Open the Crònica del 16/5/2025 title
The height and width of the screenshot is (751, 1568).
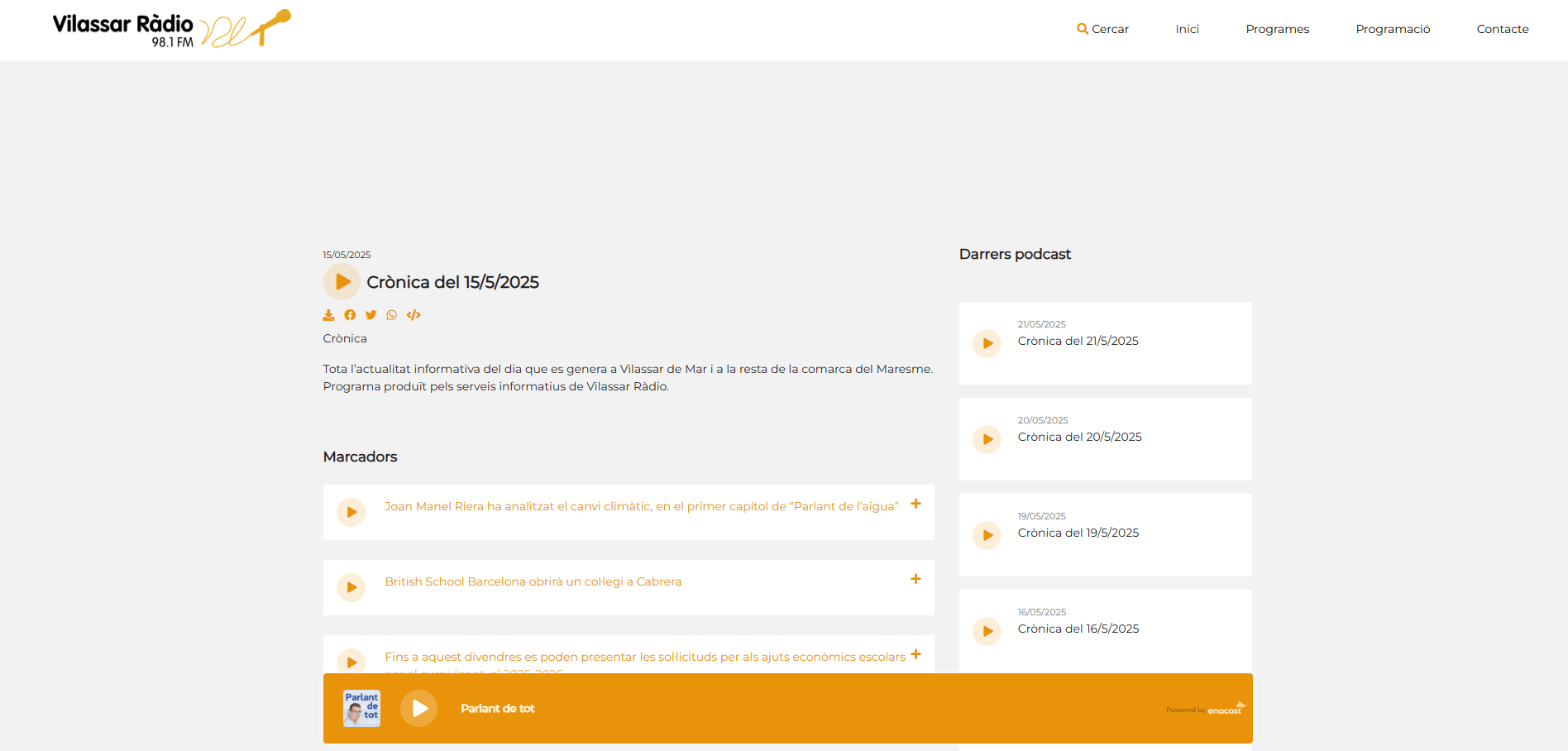click(1078, 629)
